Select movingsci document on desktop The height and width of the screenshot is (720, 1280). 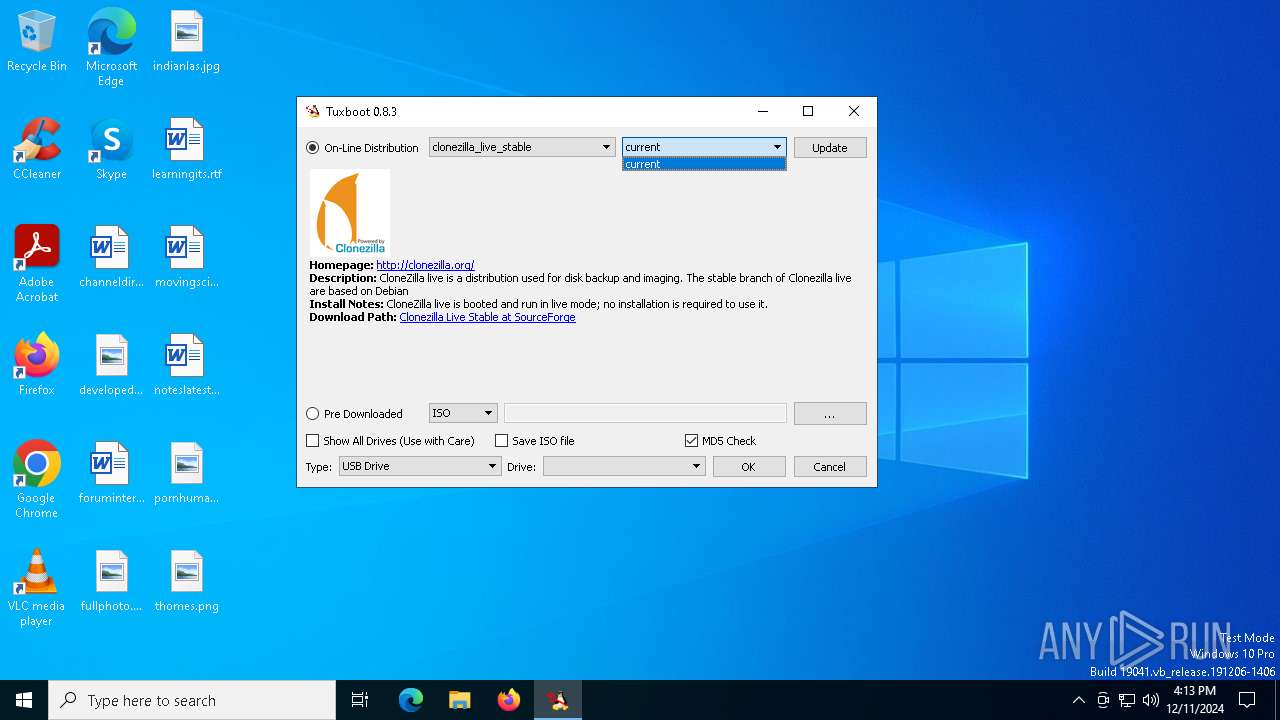(186, 258)
